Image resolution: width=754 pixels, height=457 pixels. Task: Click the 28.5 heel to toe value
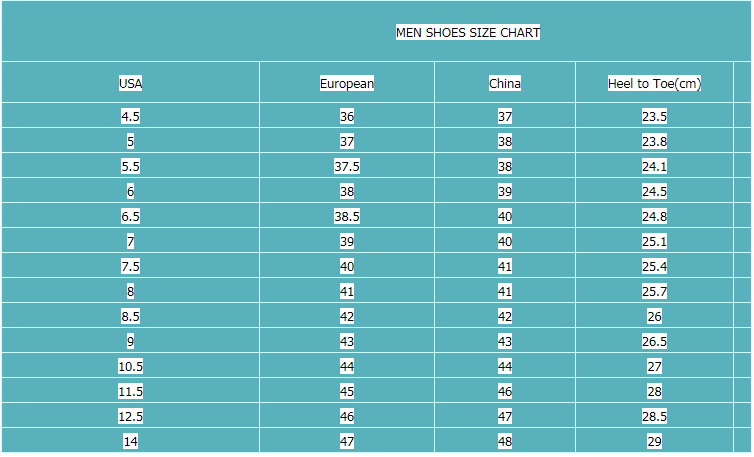tap(654, 416)
